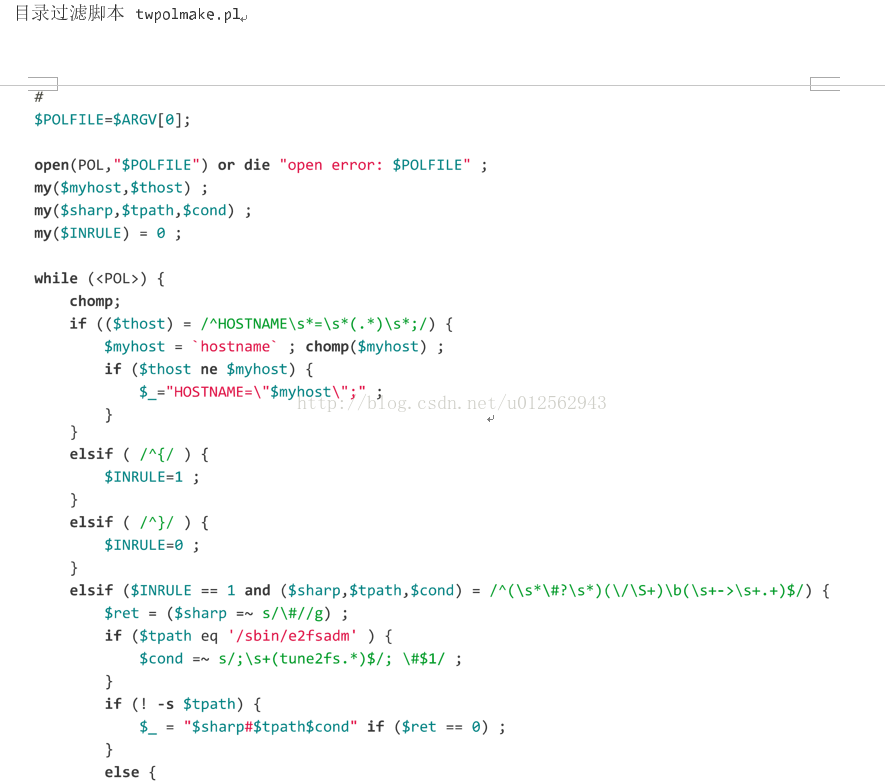
Task: Click the line 'my($myhost,$thost) ;'
Action: (121, 188)
